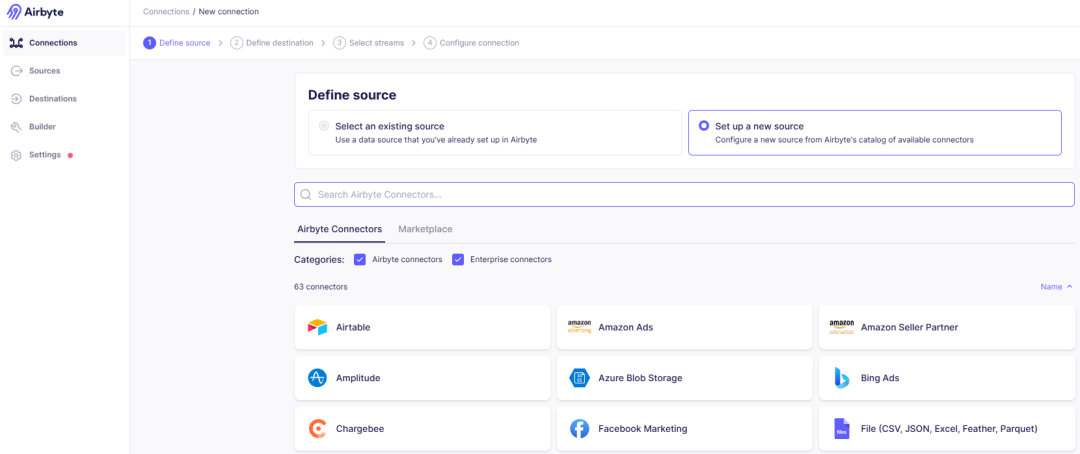
Task: Click the Amazon Ads logo
Action: coord(579,327)
